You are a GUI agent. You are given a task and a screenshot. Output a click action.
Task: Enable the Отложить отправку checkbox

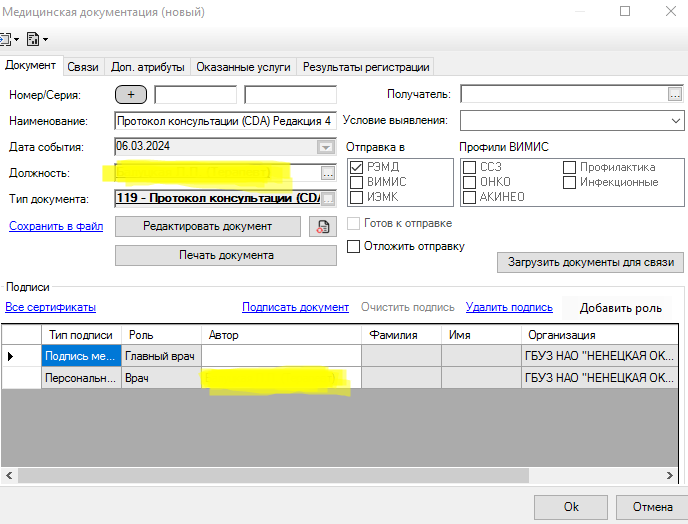pyautogui.click(x=354, y=246)
